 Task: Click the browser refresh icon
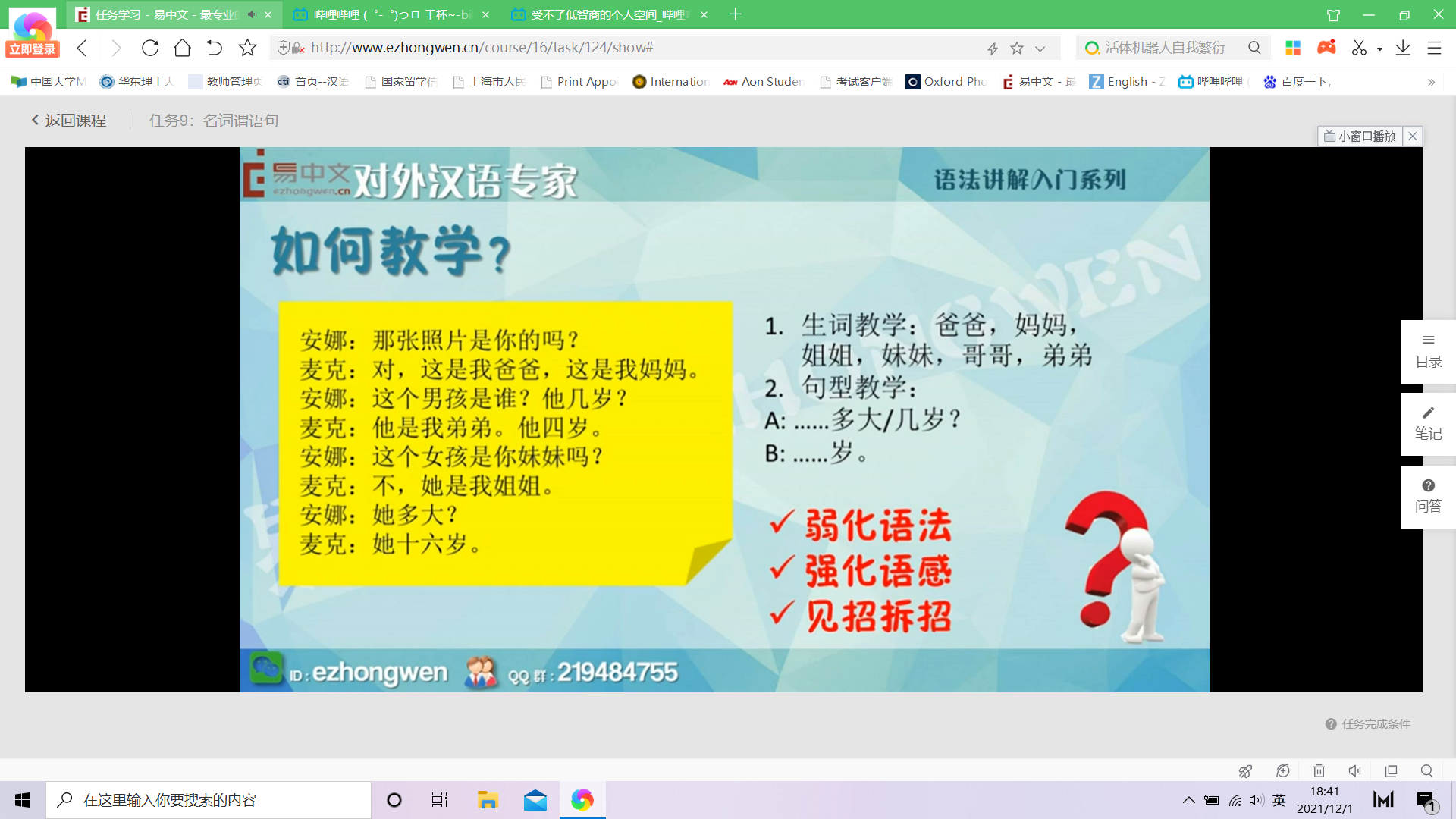tap(150, 48)
